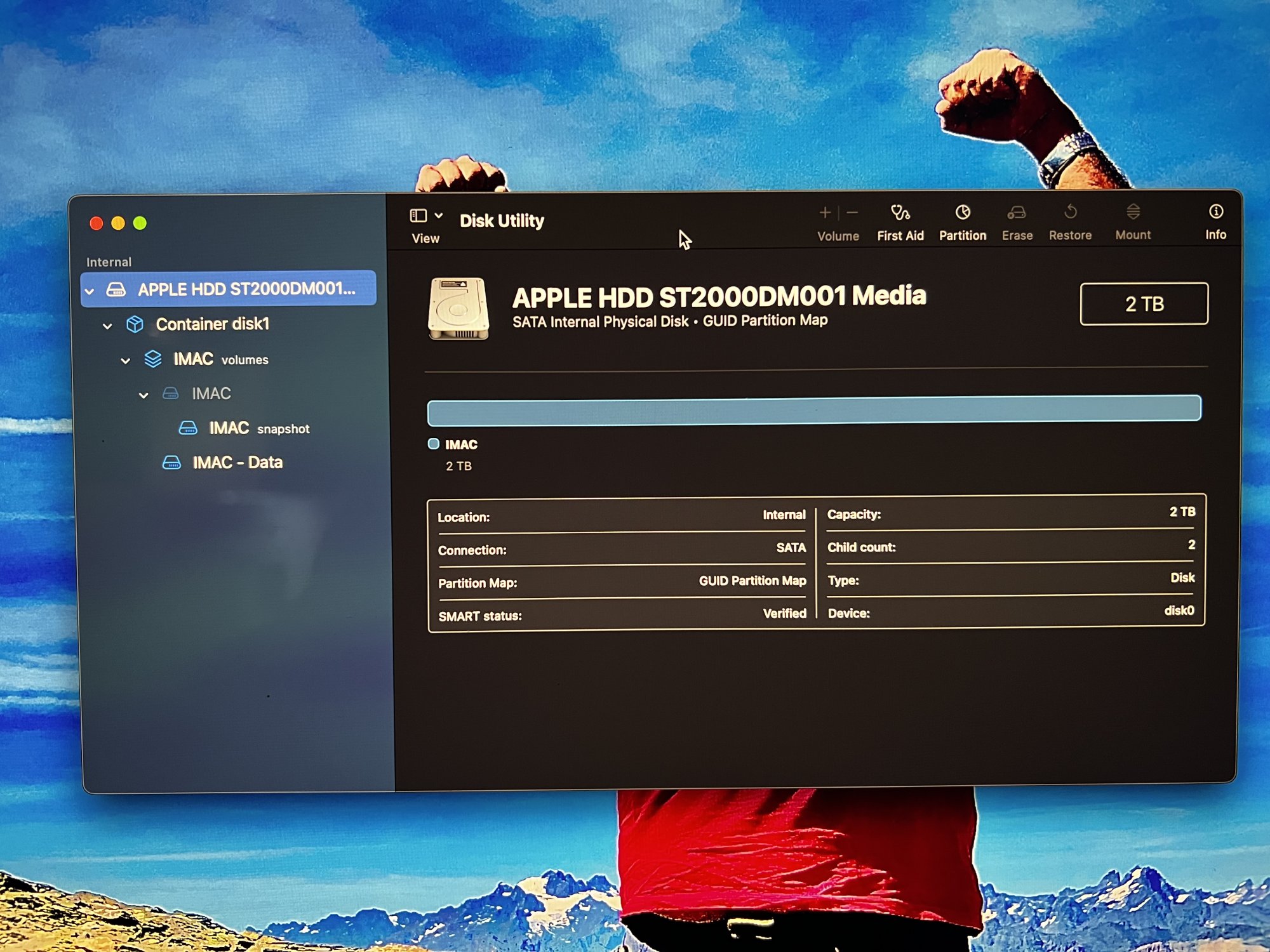Click the hard drive image thumbnail
Screen dimensions: 1270x952
click(x=458, y=309)
